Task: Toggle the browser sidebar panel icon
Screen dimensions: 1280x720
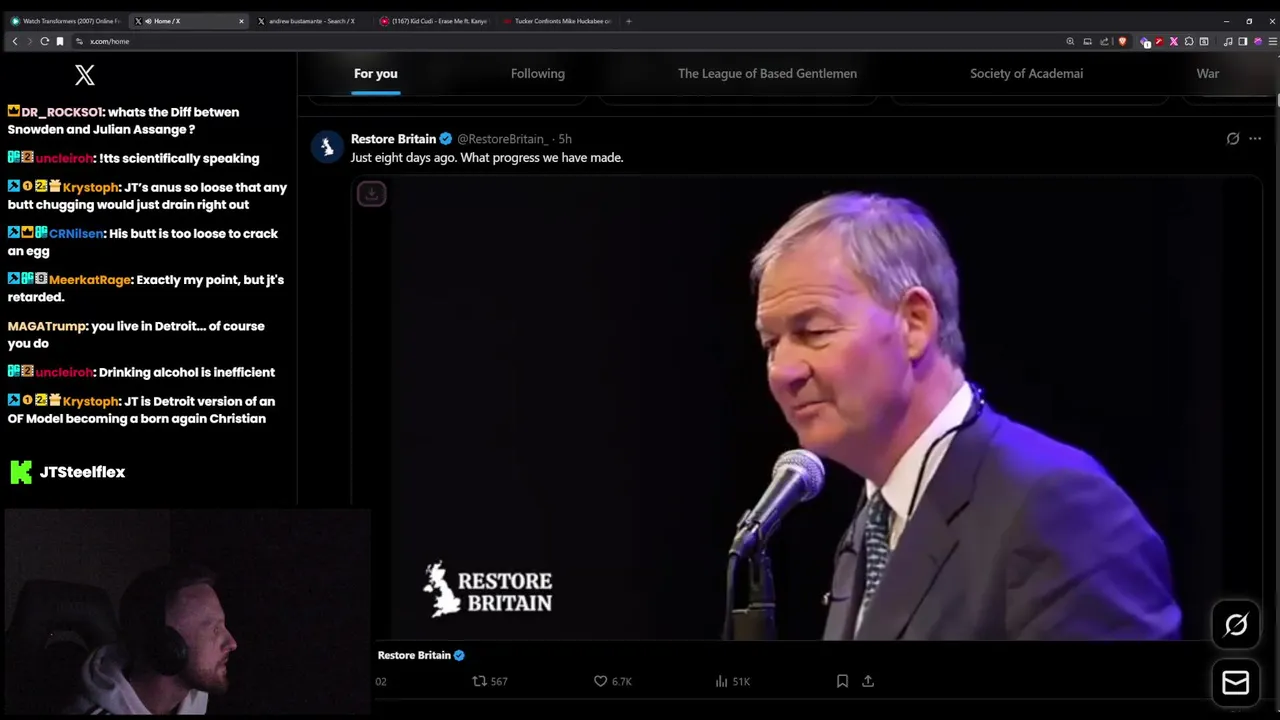Action: click(1242, 41)
